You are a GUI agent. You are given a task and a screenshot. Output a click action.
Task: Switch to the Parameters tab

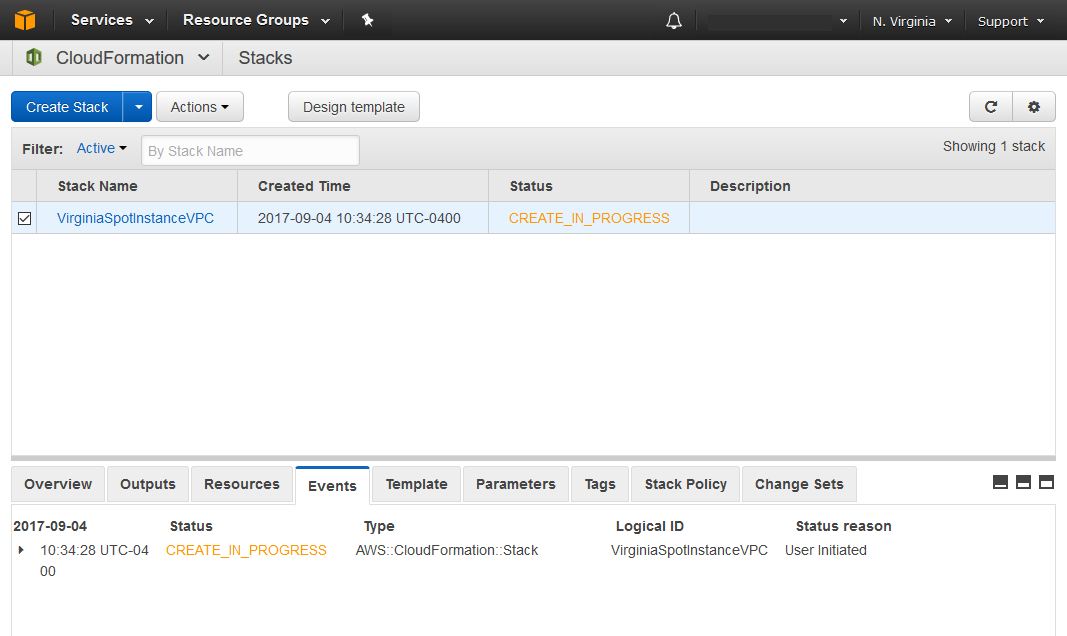click(x=515, y=484)
